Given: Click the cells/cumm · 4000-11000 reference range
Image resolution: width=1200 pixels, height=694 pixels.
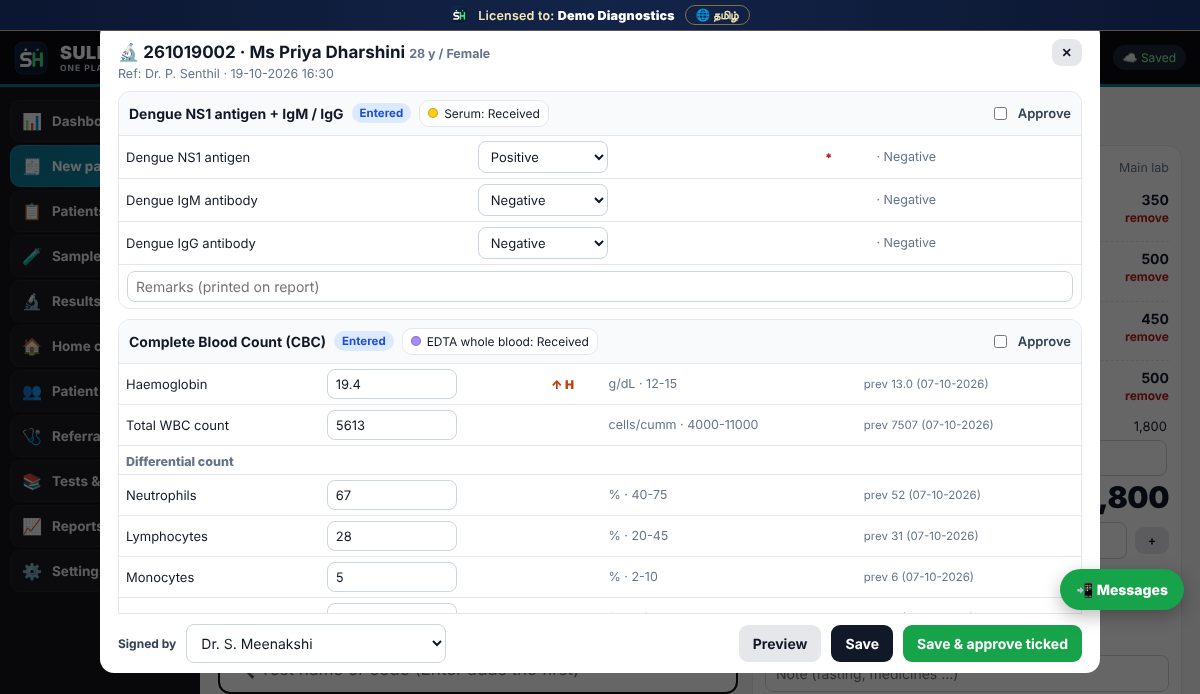Looking at the screenshot, I should [683, 425].
